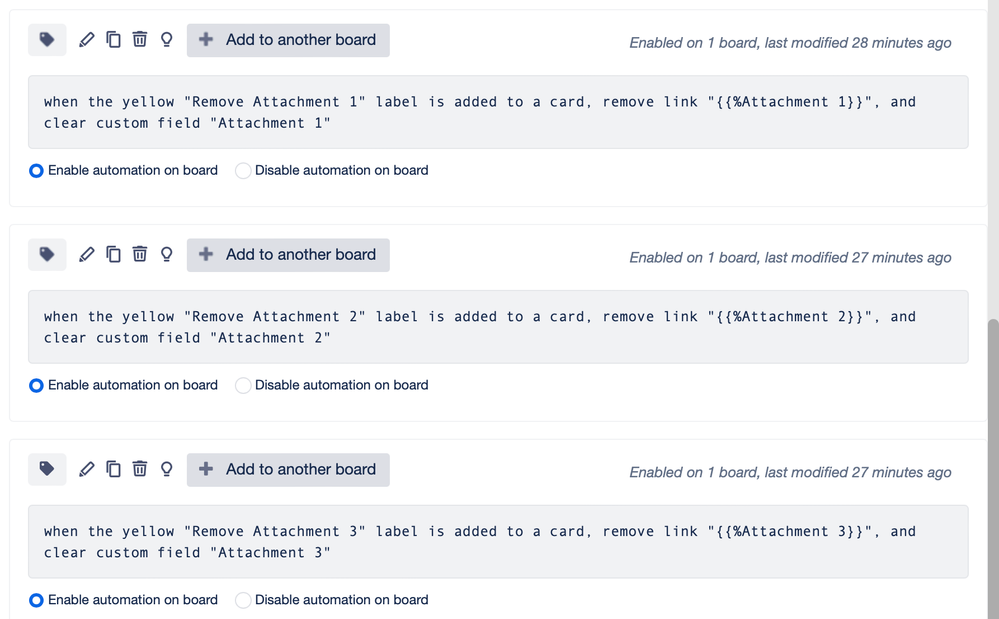This screenshot has width=999, height=619.
Task: Delete the Remove Attachment 2 rule via trash icon
Action: (140, 255)
